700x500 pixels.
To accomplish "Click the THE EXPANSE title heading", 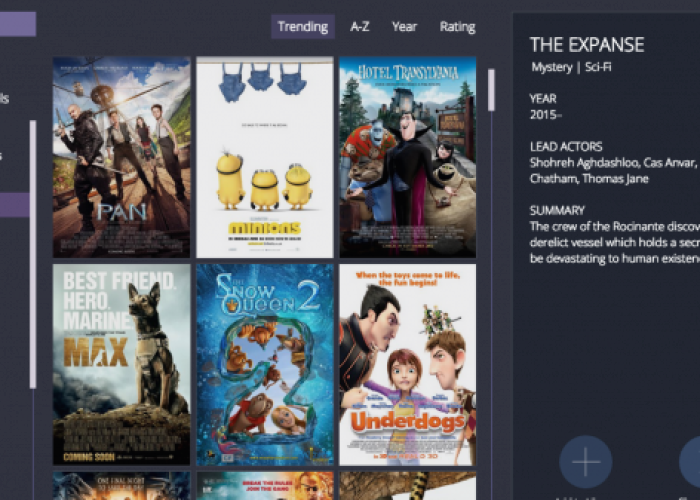I will 587,45.
